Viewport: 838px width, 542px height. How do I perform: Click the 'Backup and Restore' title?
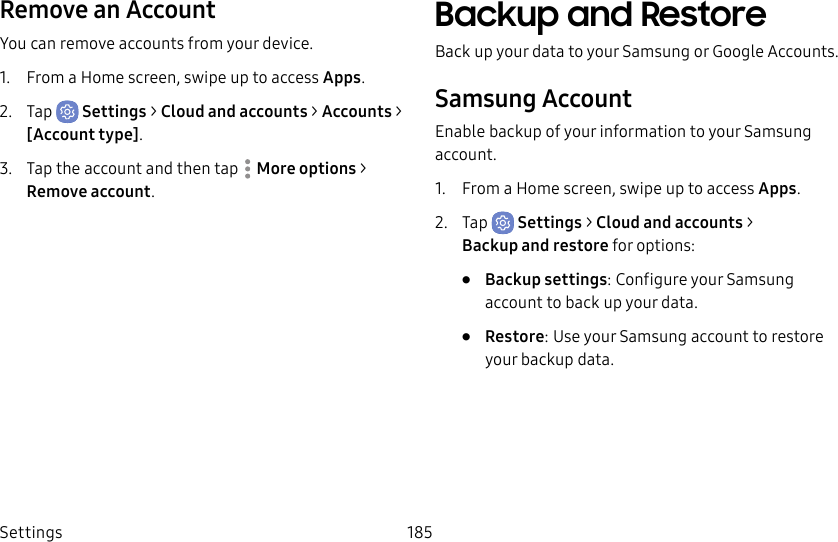click(x=600, y=16)
